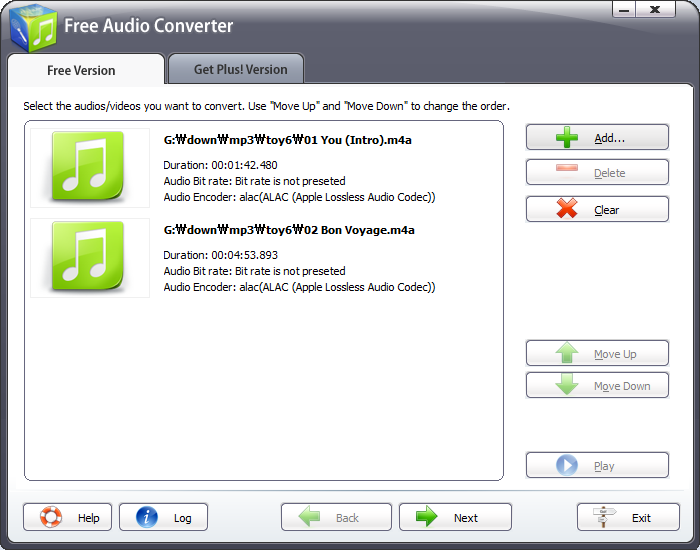Click the Delete button
The image size is (700, 550).
pos(597,172)
